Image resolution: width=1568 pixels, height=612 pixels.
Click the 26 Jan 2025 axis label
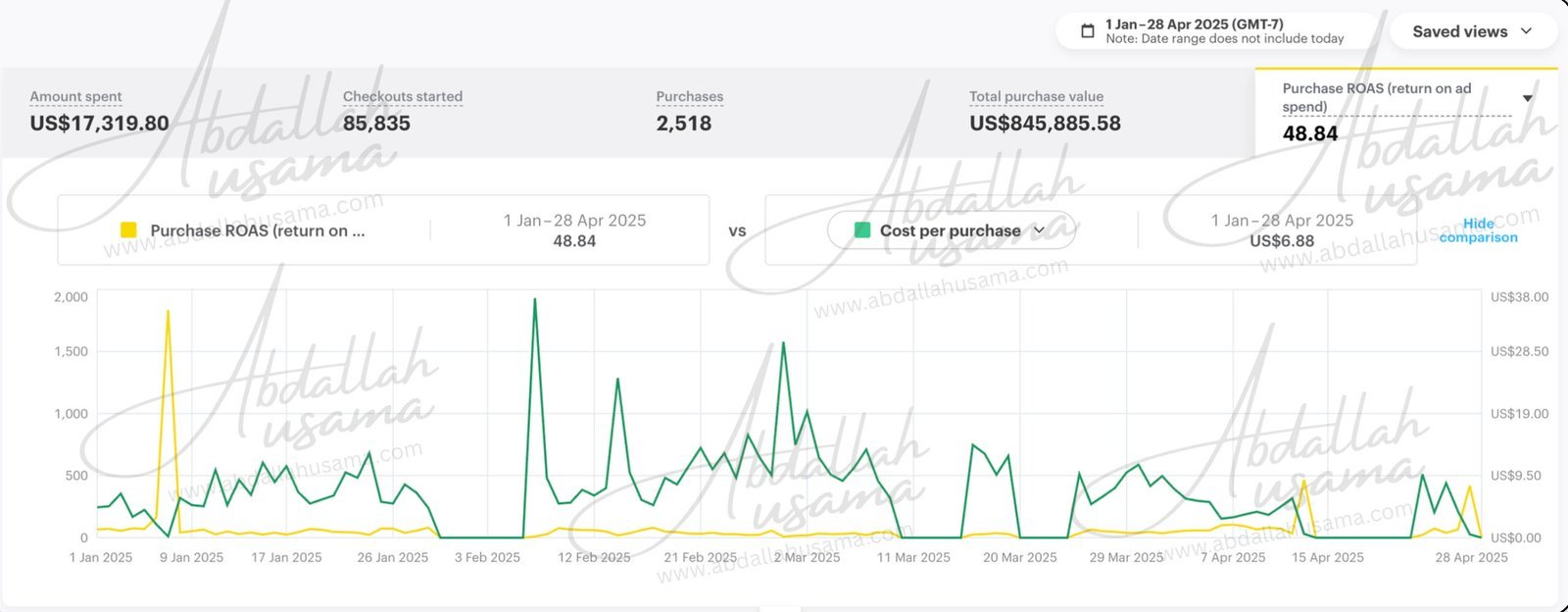pyautogui.click(x=392, y=557)
